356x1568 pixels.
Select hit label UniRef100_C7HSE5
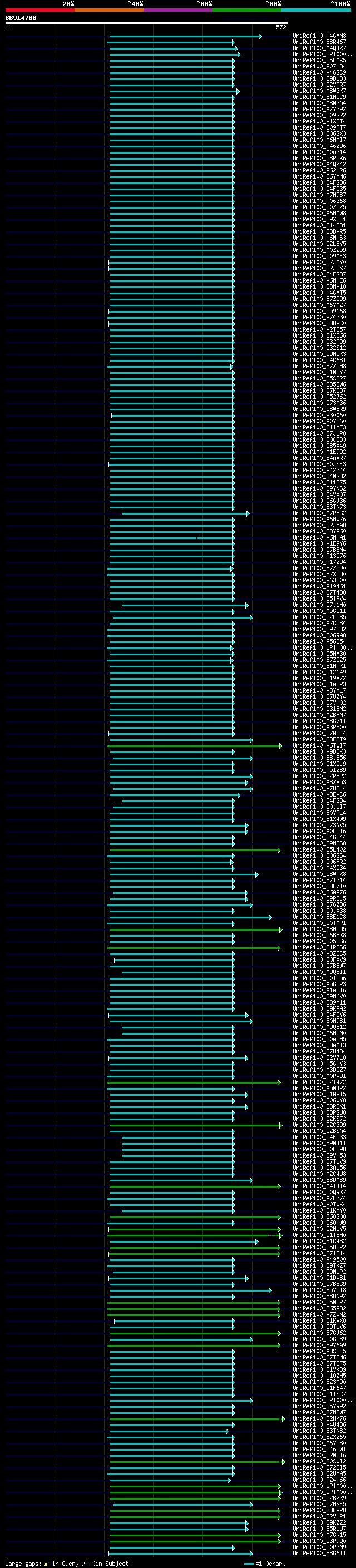pos(319,1504)
